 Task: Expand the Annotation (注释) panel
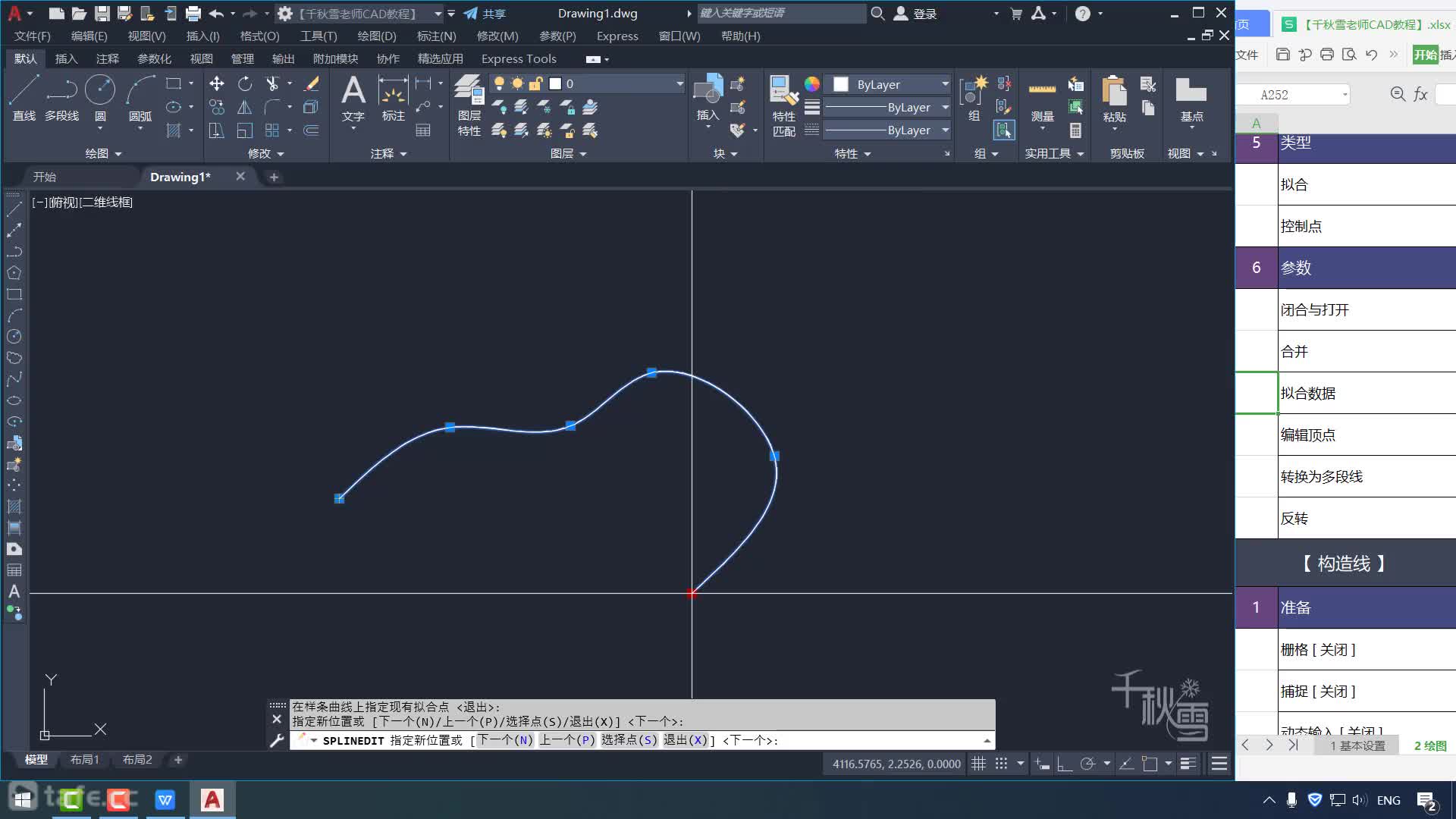388,153
